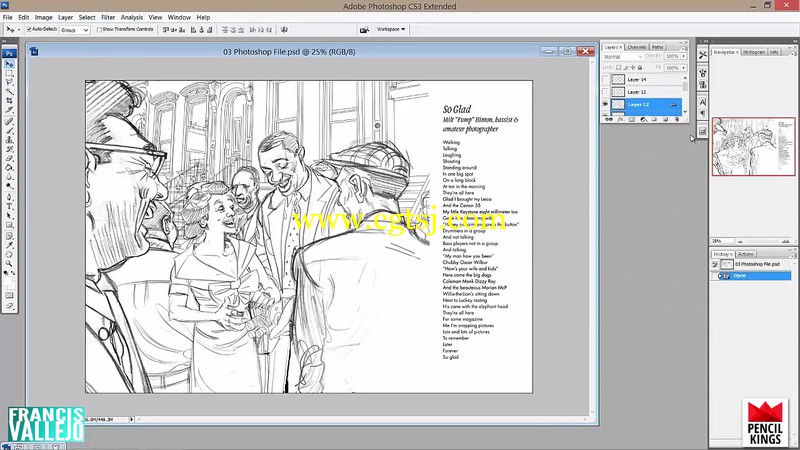Open the Workspace dropdown
Viewport: 800px width, 450px height.
pos(391,30)
